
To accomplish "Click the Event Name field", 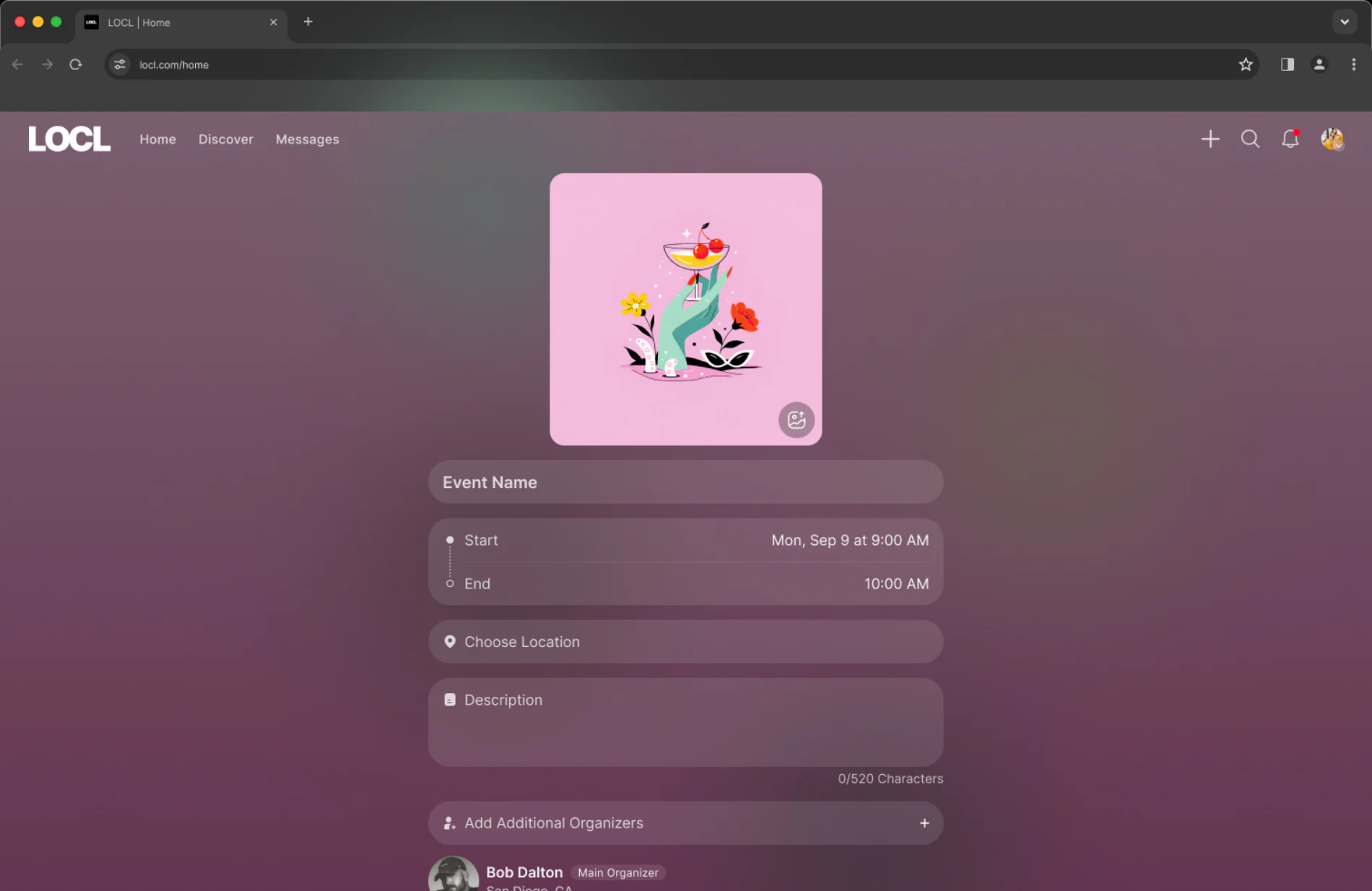I will [686, 482].
